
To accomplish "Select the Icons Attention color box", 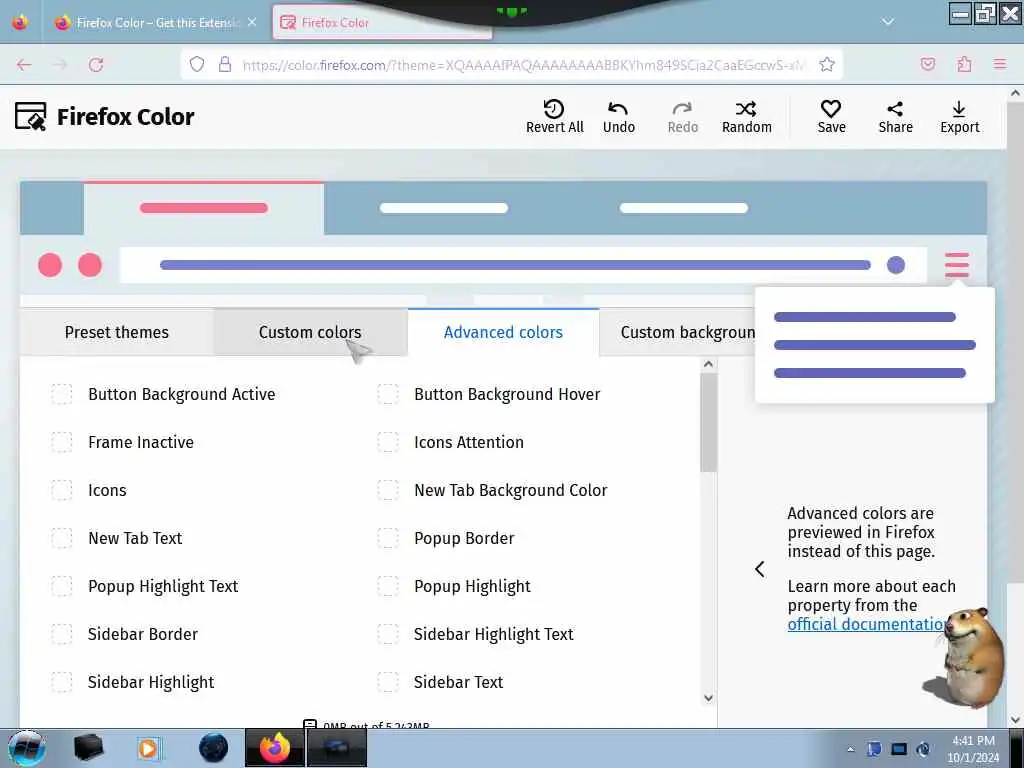I will click(x=388, y=442).
